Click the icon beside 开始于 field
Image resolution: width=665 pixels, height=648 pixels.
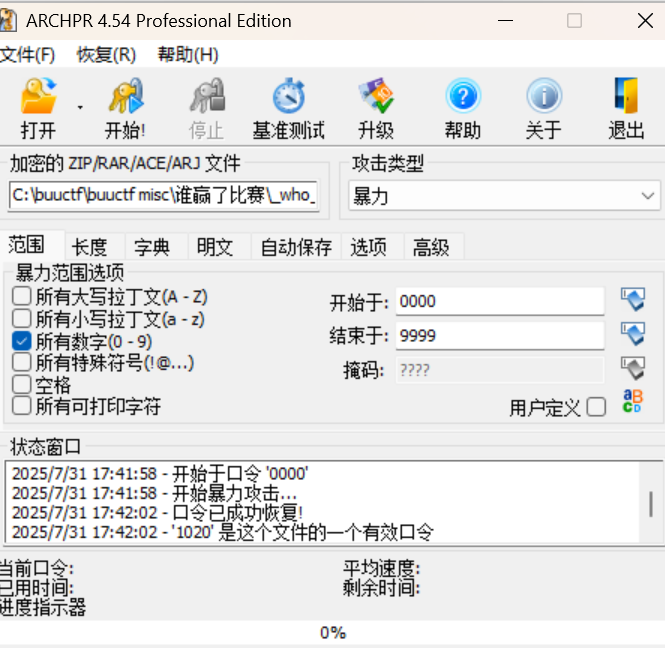pos(633,299)
